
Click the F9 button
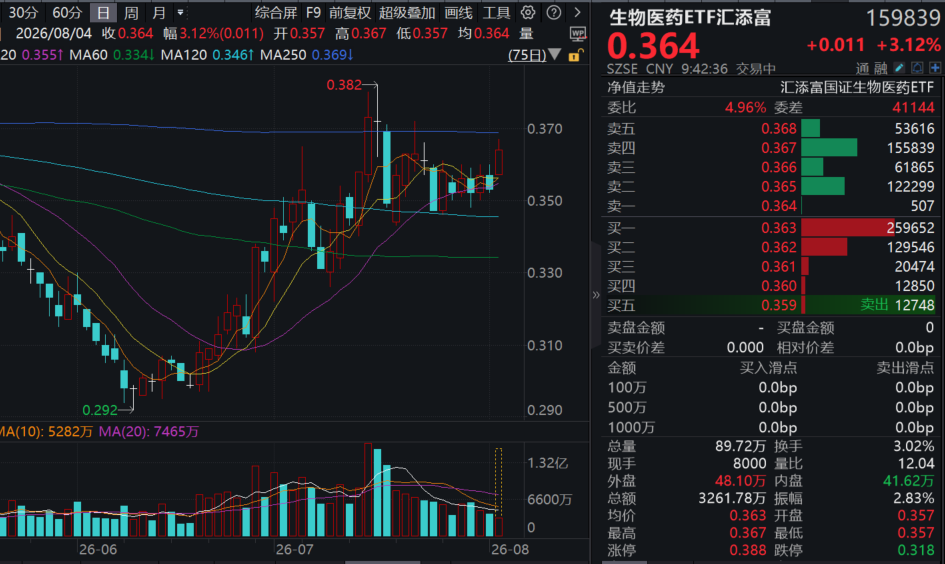[313, 12]
